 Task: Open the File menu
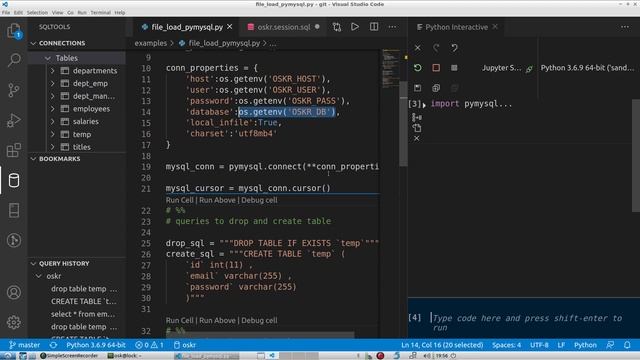click(6, 13)
